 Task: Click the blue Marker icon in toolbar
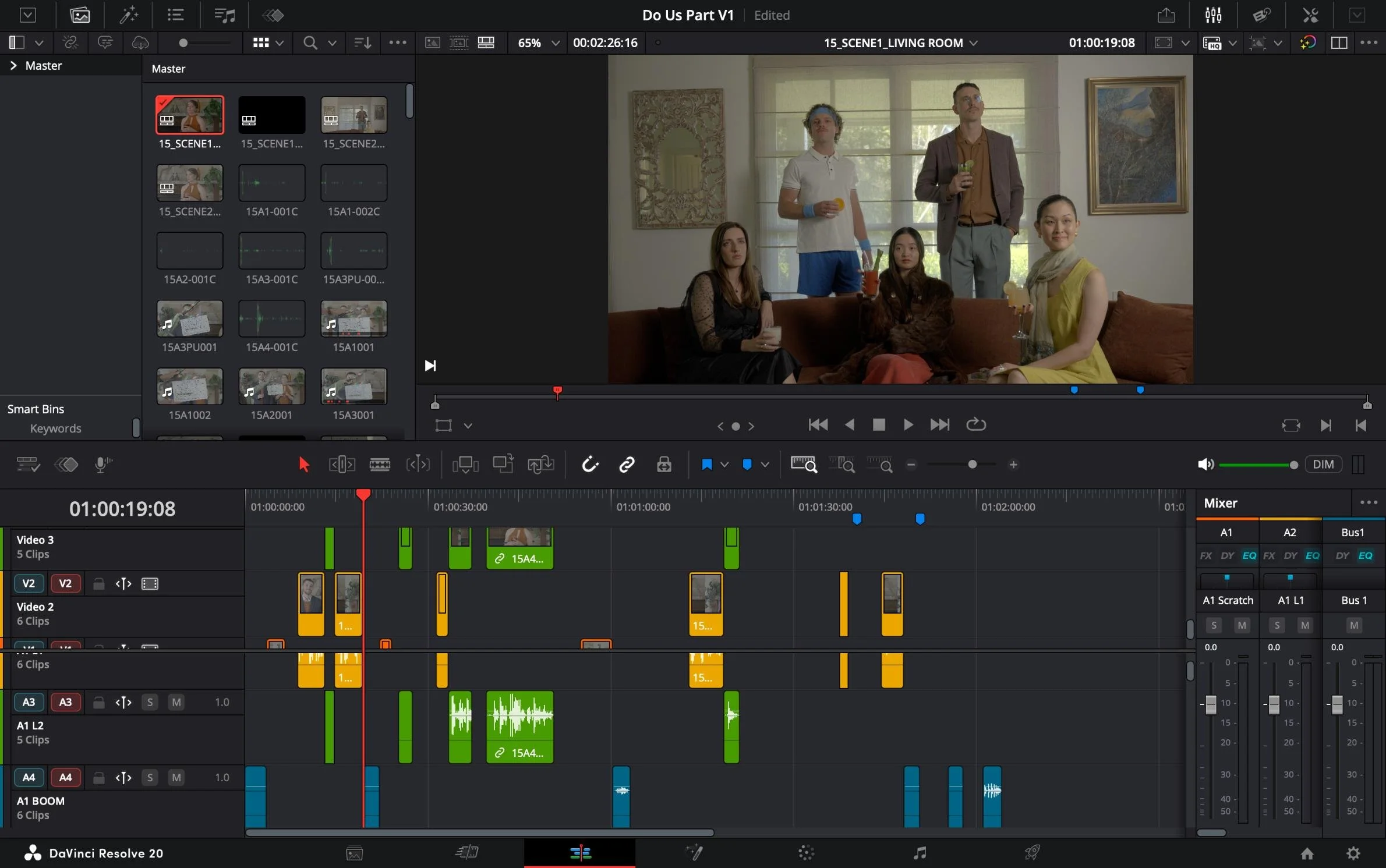(x=747, y=465)
